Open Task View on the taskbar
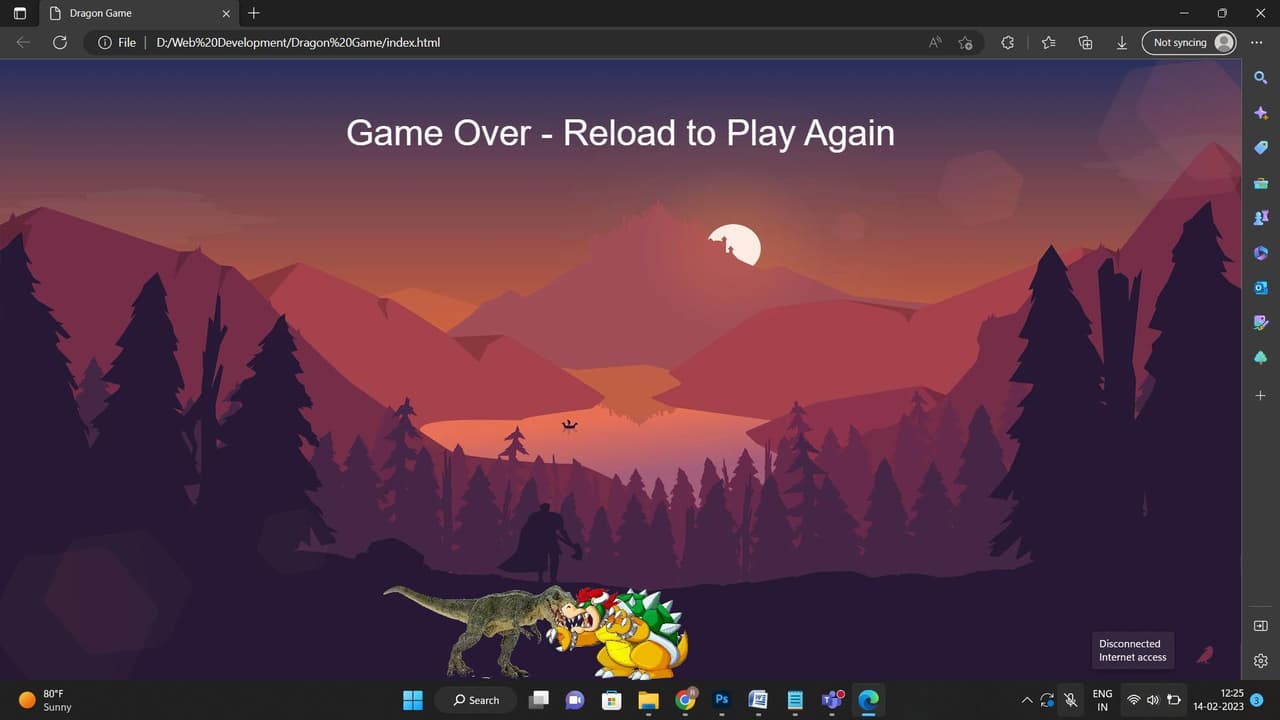 (540, 700)
